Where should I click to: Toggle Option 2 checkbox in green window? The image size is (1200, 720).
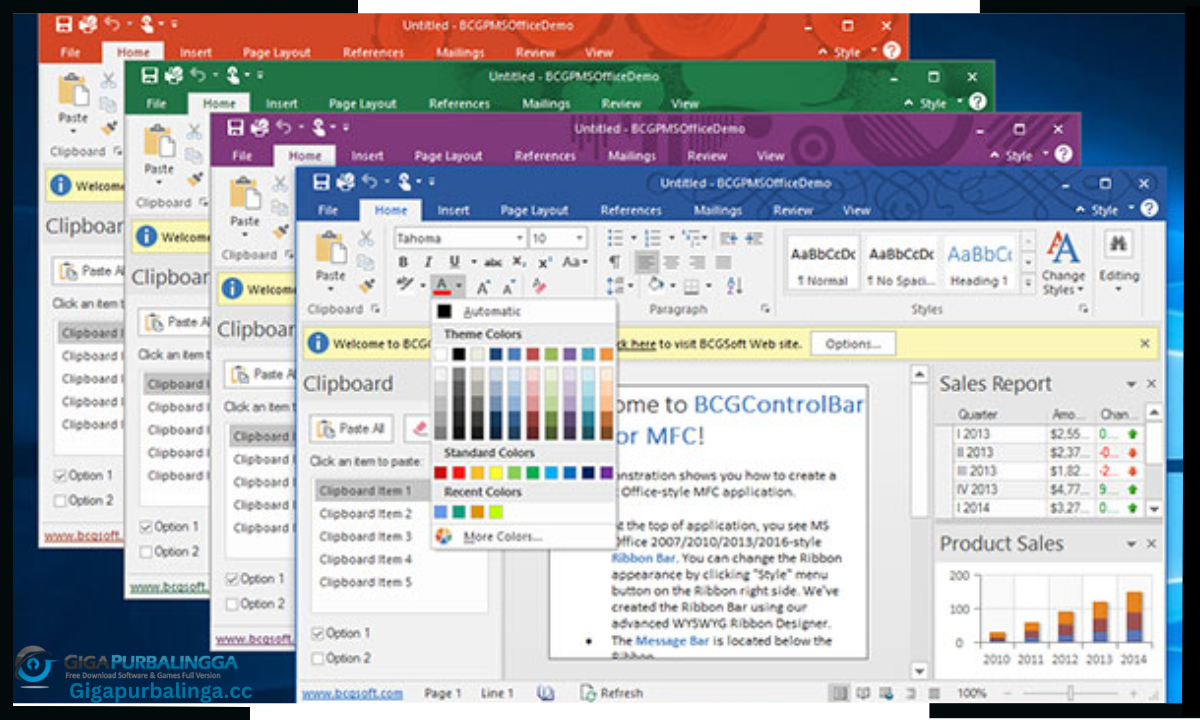146,551
